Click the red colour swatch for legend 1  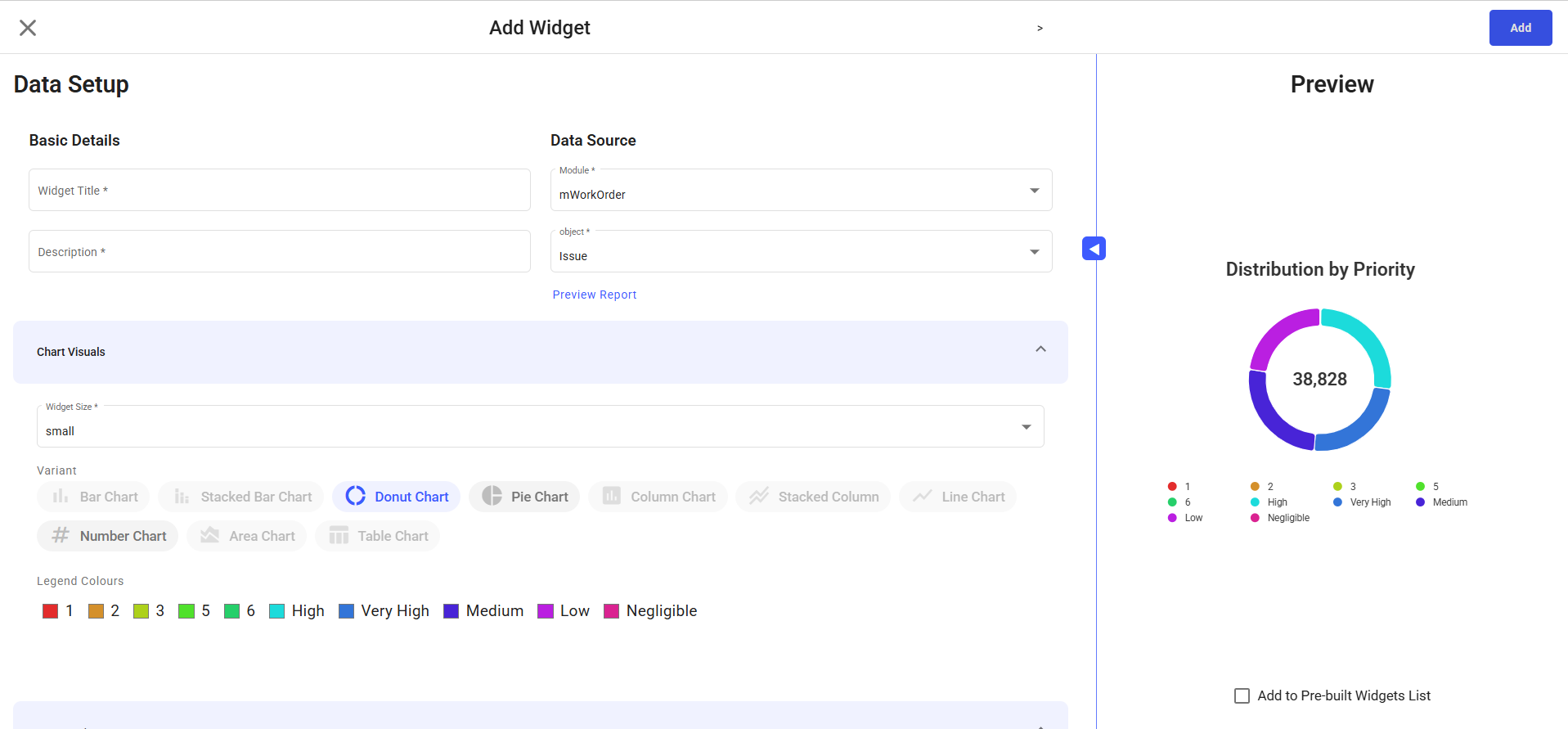click(51, 611)
